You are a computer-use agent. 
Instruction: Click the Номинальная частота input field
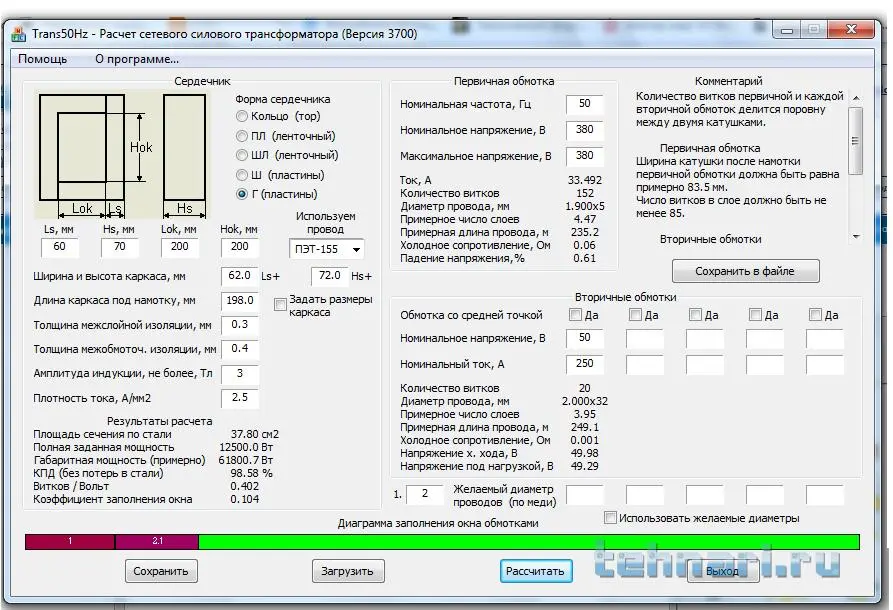[x=585, y=104]
